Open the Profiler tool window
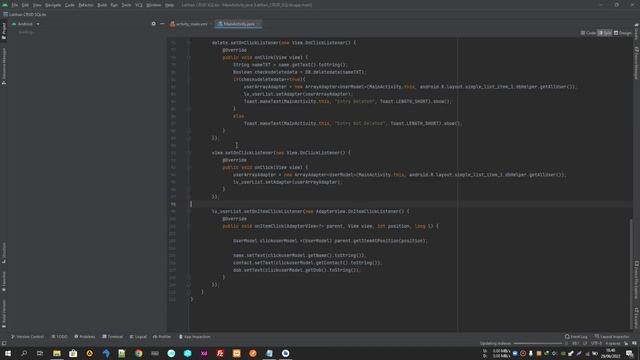The height and width of the screenshot is (360, 640). point(162,337)
